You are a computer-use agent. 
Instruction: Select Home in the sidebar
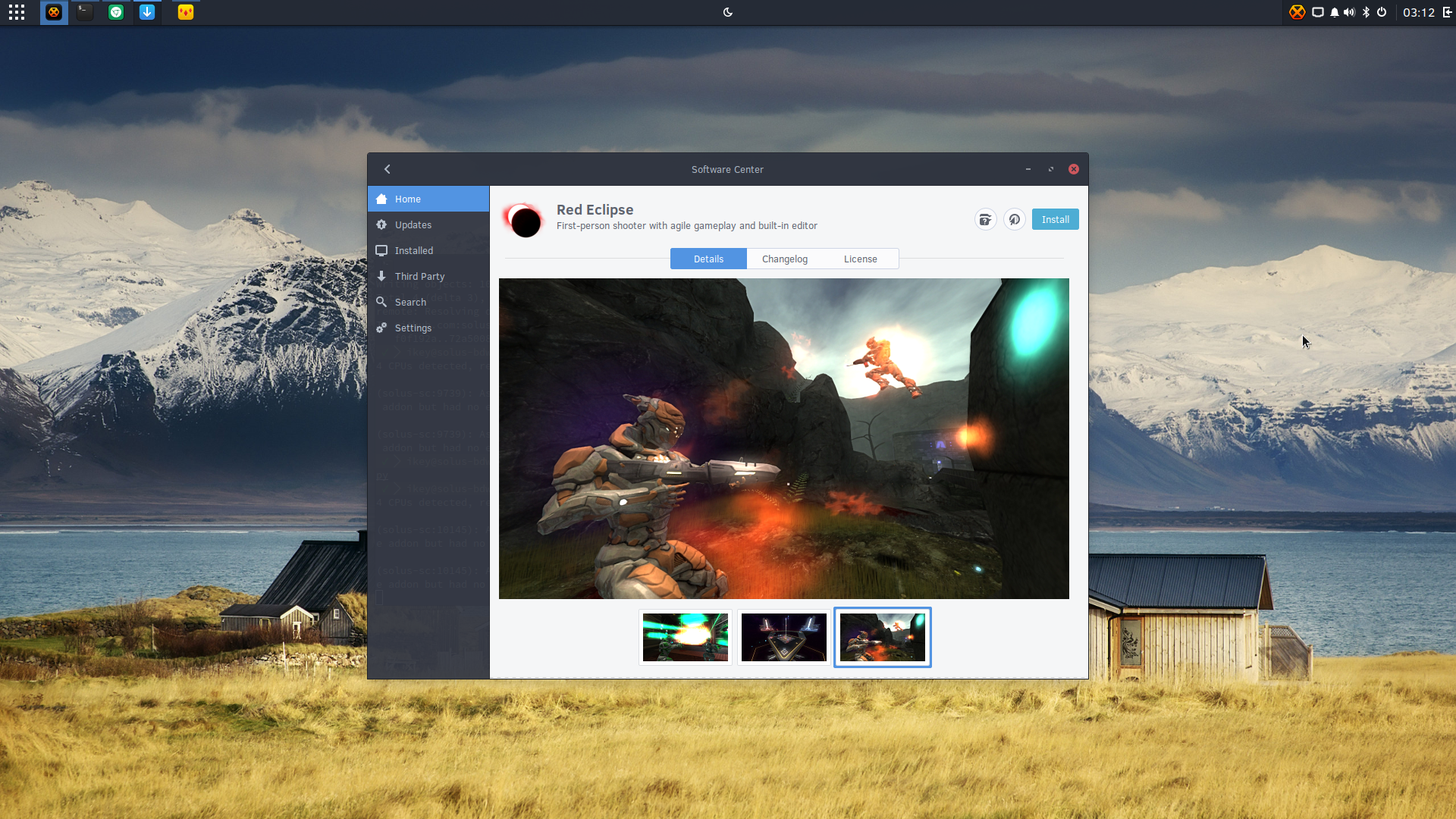(x=428, y=199)
